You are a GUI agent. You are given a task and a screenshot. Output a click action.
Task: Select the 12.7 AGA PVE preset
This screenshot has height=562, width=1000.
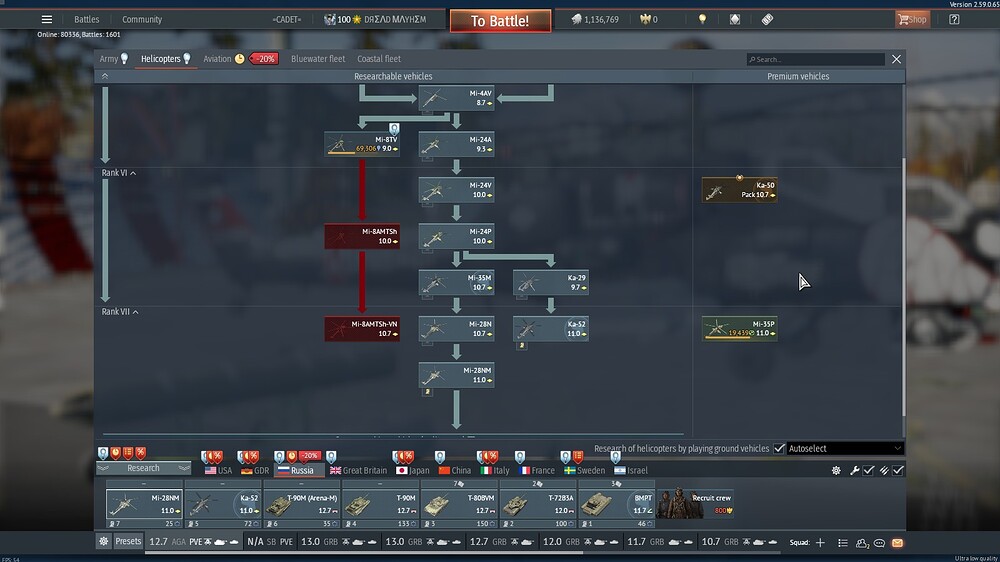193,542
